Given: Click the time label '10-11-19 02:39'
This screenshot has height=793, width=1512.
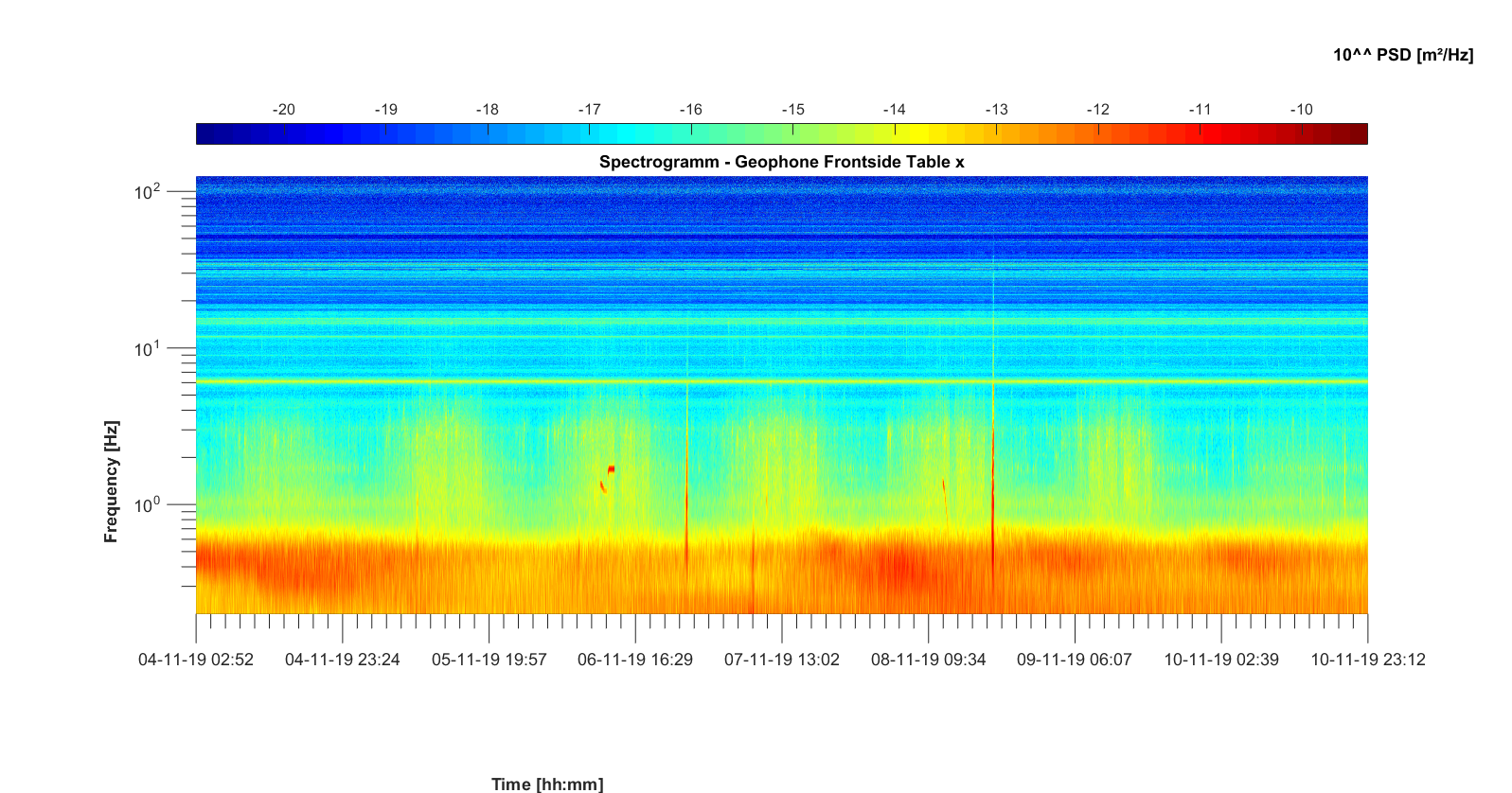Looking at the screenshot, I should (1221, 660).
